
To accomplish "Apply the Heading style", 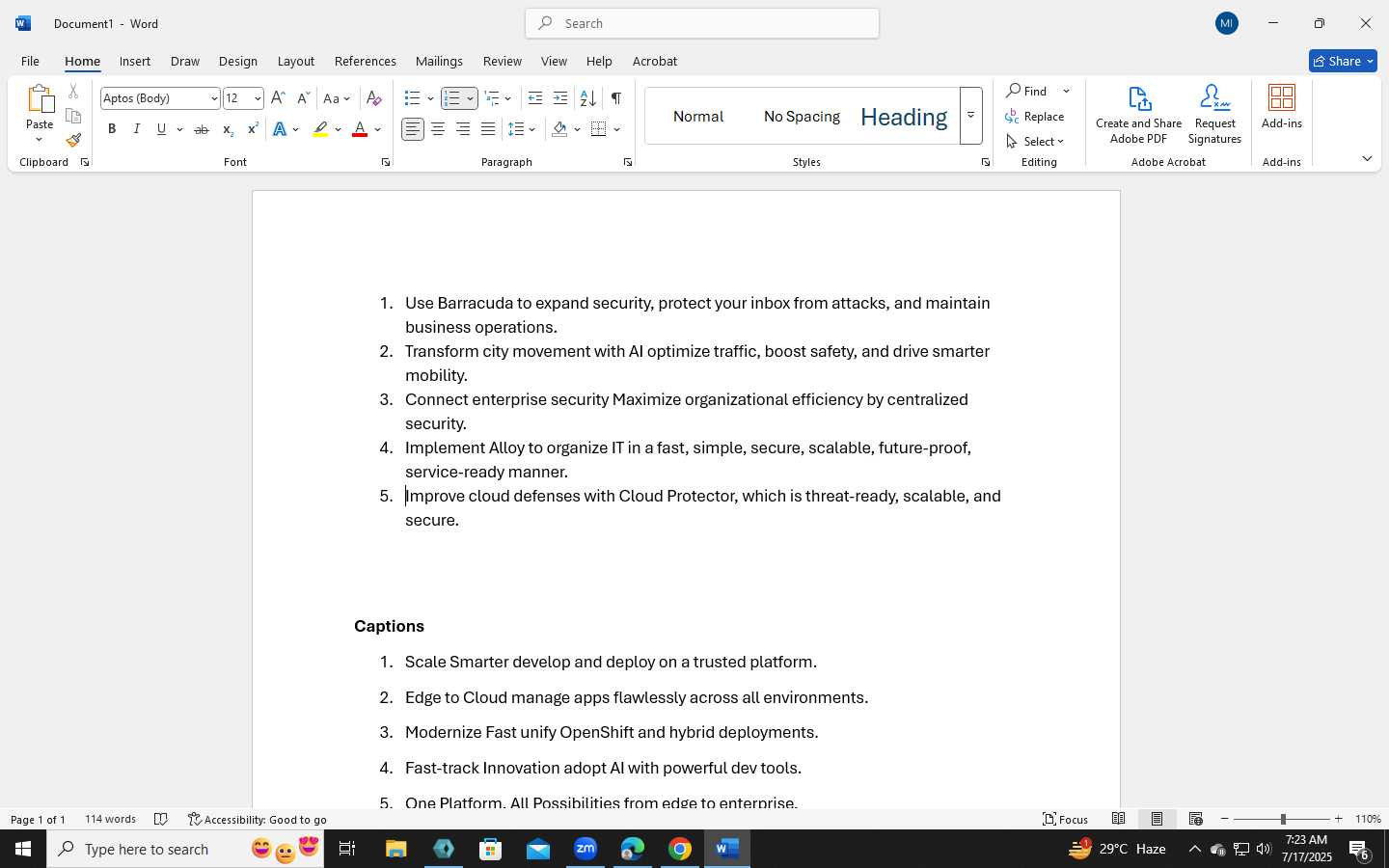I will [904, 116].
